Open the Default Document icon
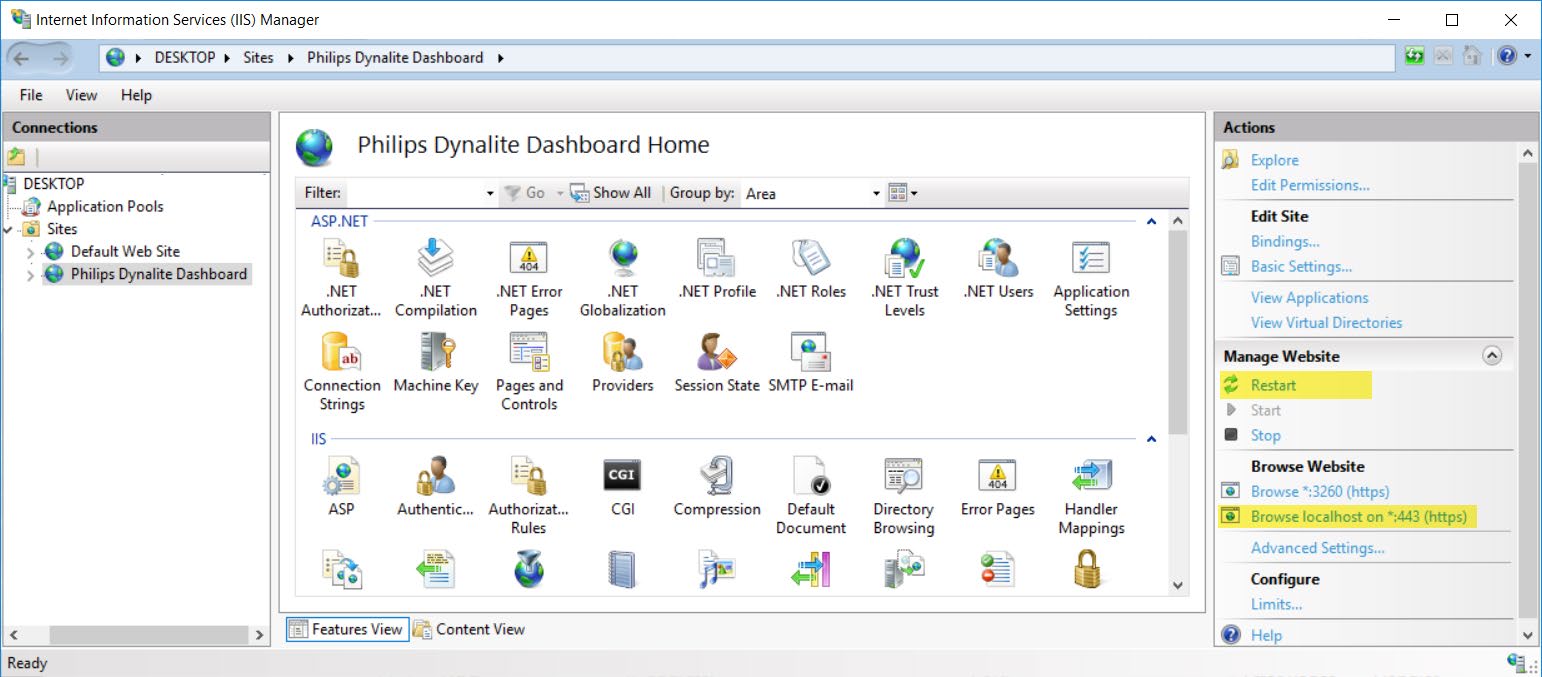This screenshot has height=677, width=1542. [810, 476]
